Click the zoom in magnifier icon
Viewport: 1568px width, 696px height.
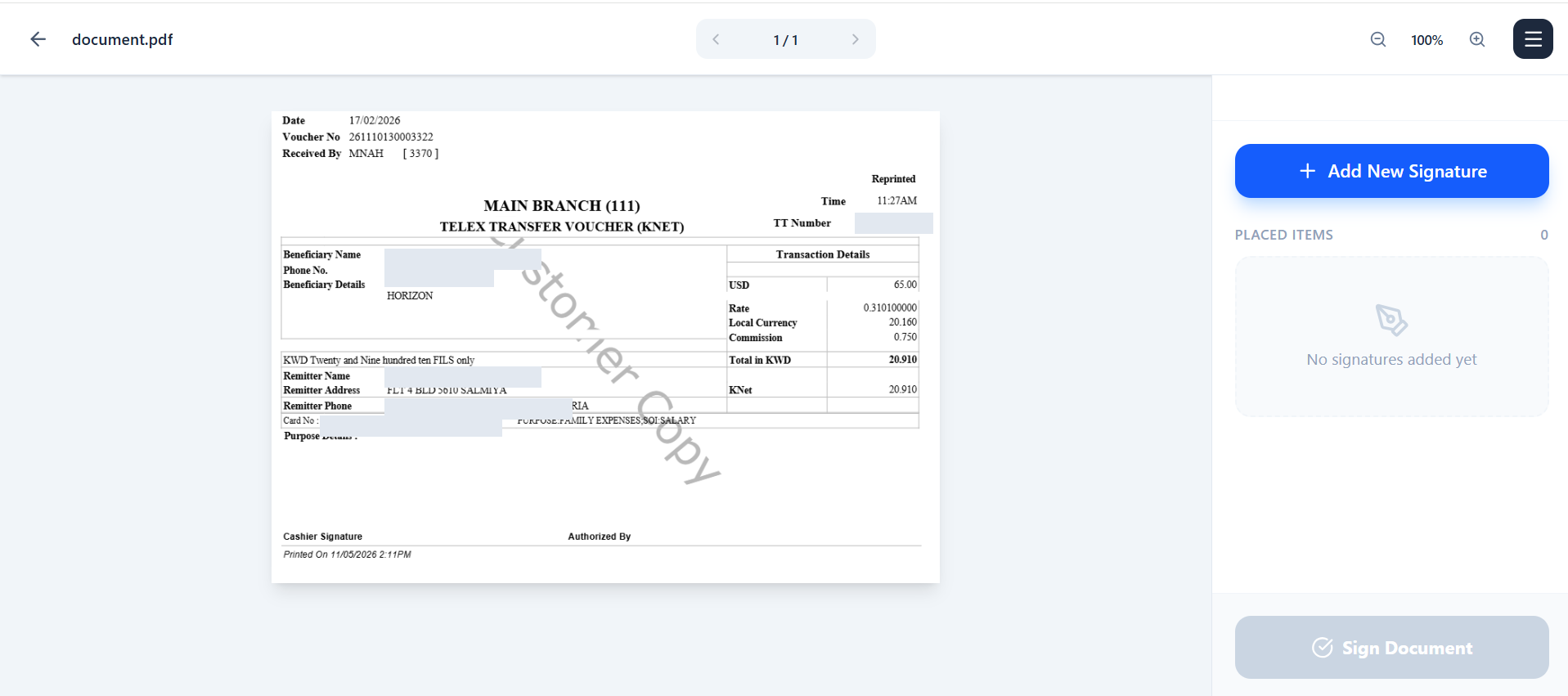click(x=1477, y=39)
